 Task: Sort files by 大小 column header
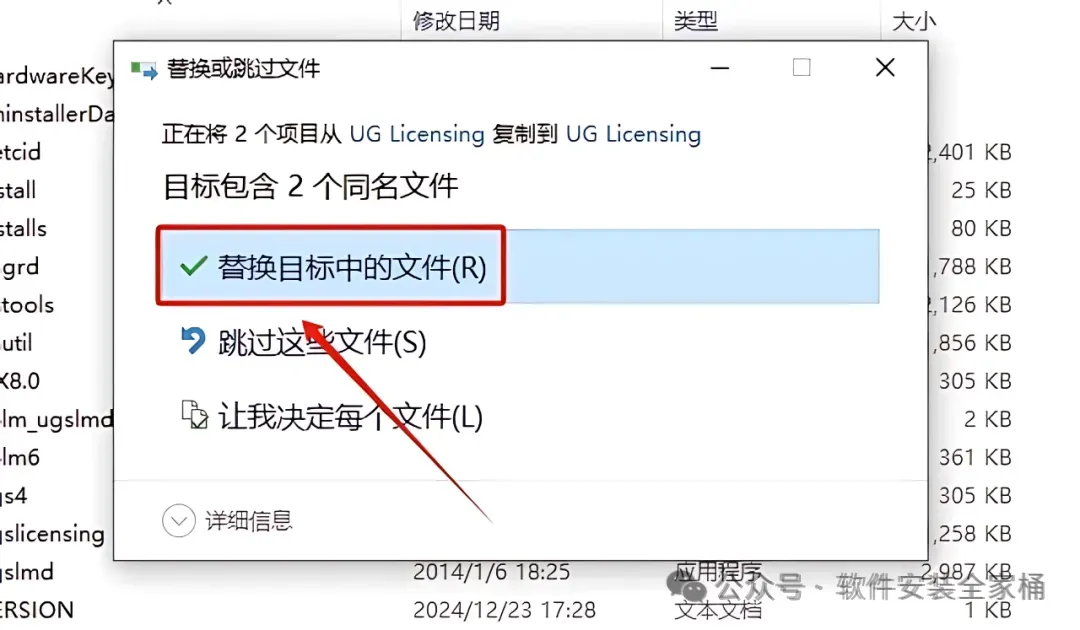(x=913, y=21)
